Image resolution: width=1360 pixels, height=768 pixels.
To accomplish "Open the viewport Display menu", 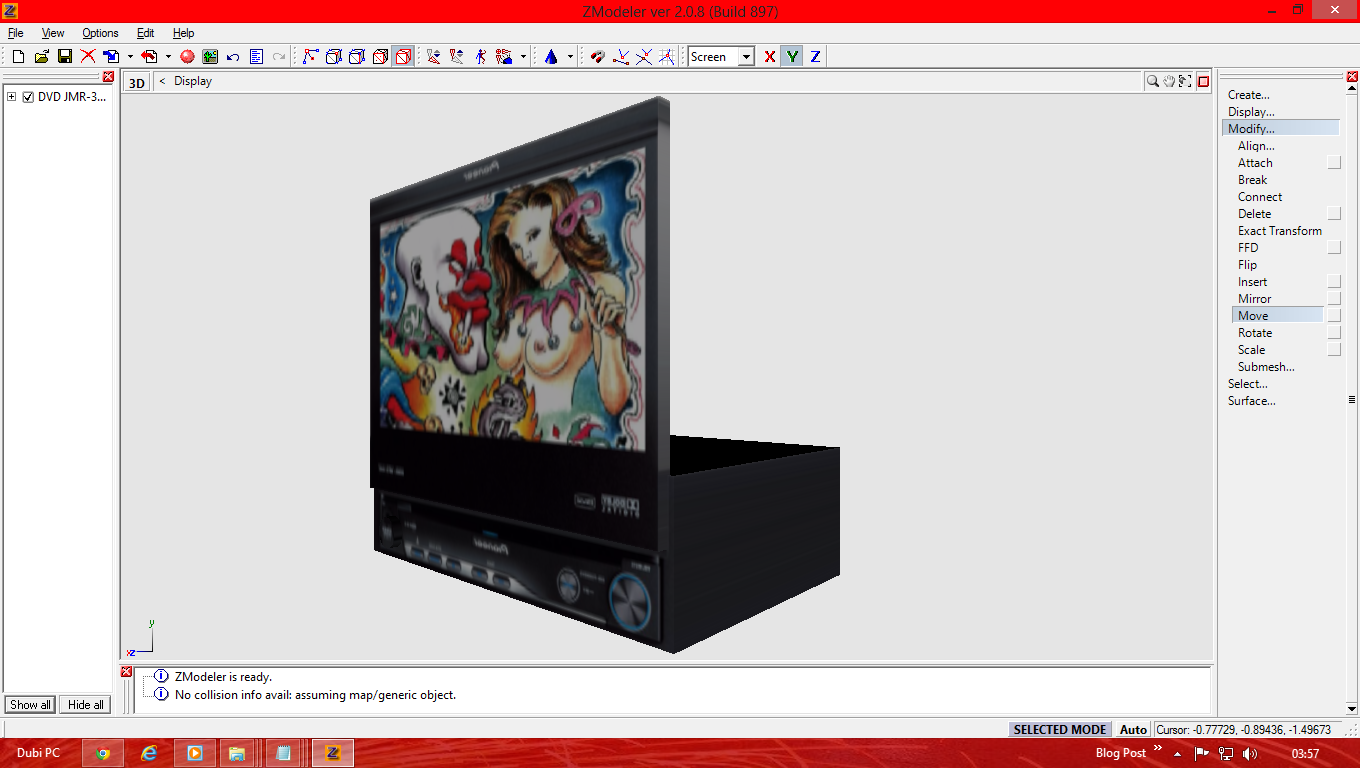I will tap(193, 81).
